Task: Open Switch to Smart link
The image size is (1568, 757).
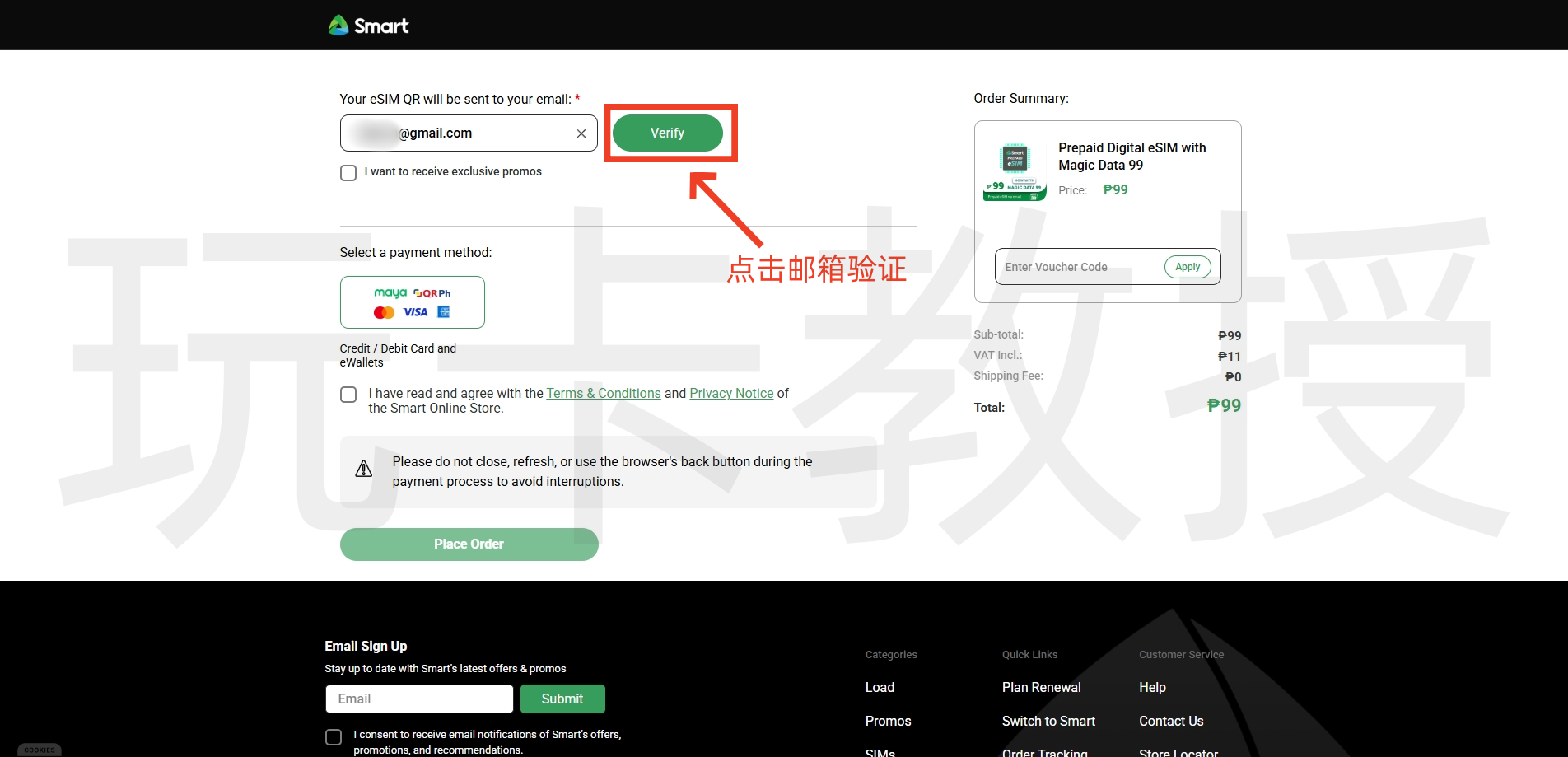Action: (x=1048, y=721)
